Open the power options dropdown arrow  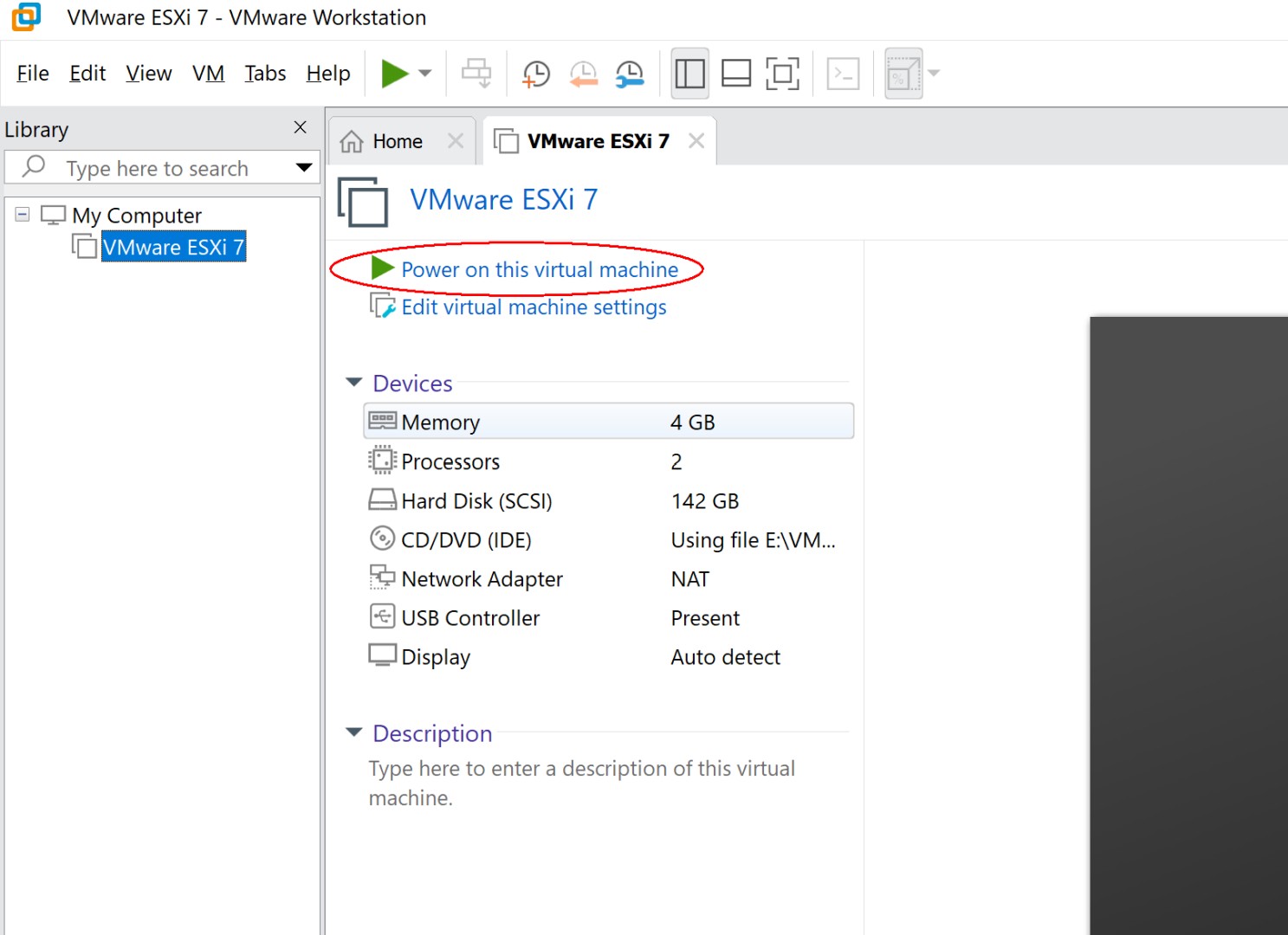pos(425,74)
